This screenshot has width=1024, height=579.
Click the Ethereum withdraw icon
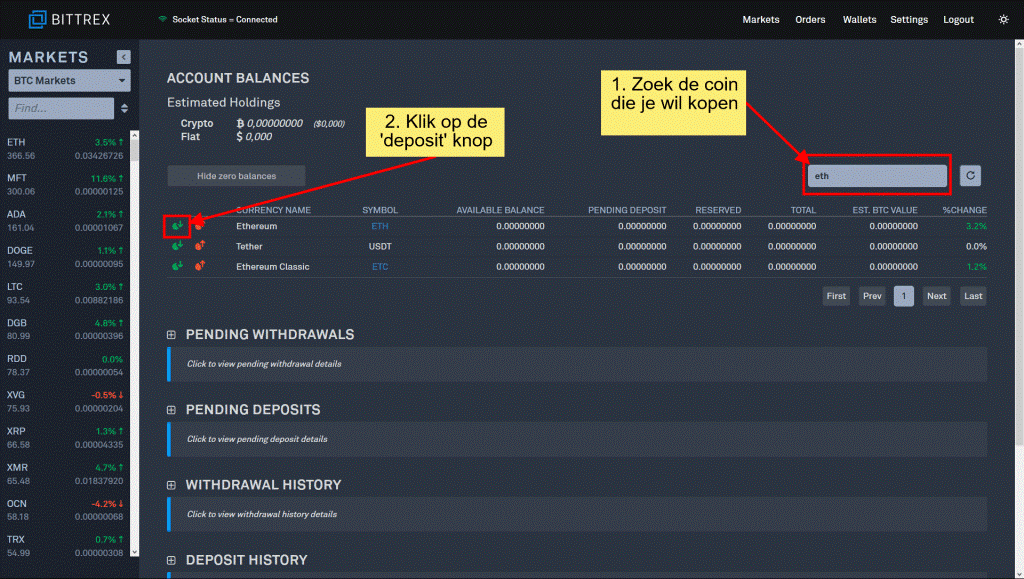click(x=200, y=226)
